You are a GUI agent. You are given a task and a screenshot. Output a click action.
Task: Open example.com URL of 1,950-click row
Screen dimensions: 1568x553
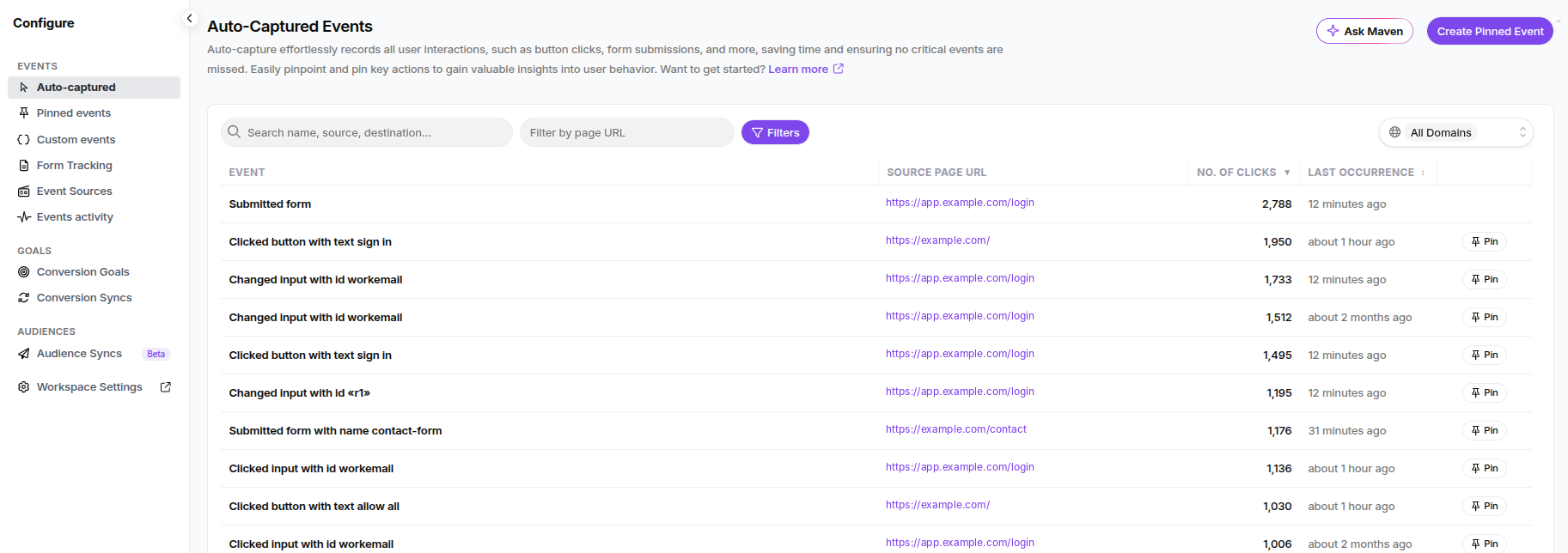point(937,240)
